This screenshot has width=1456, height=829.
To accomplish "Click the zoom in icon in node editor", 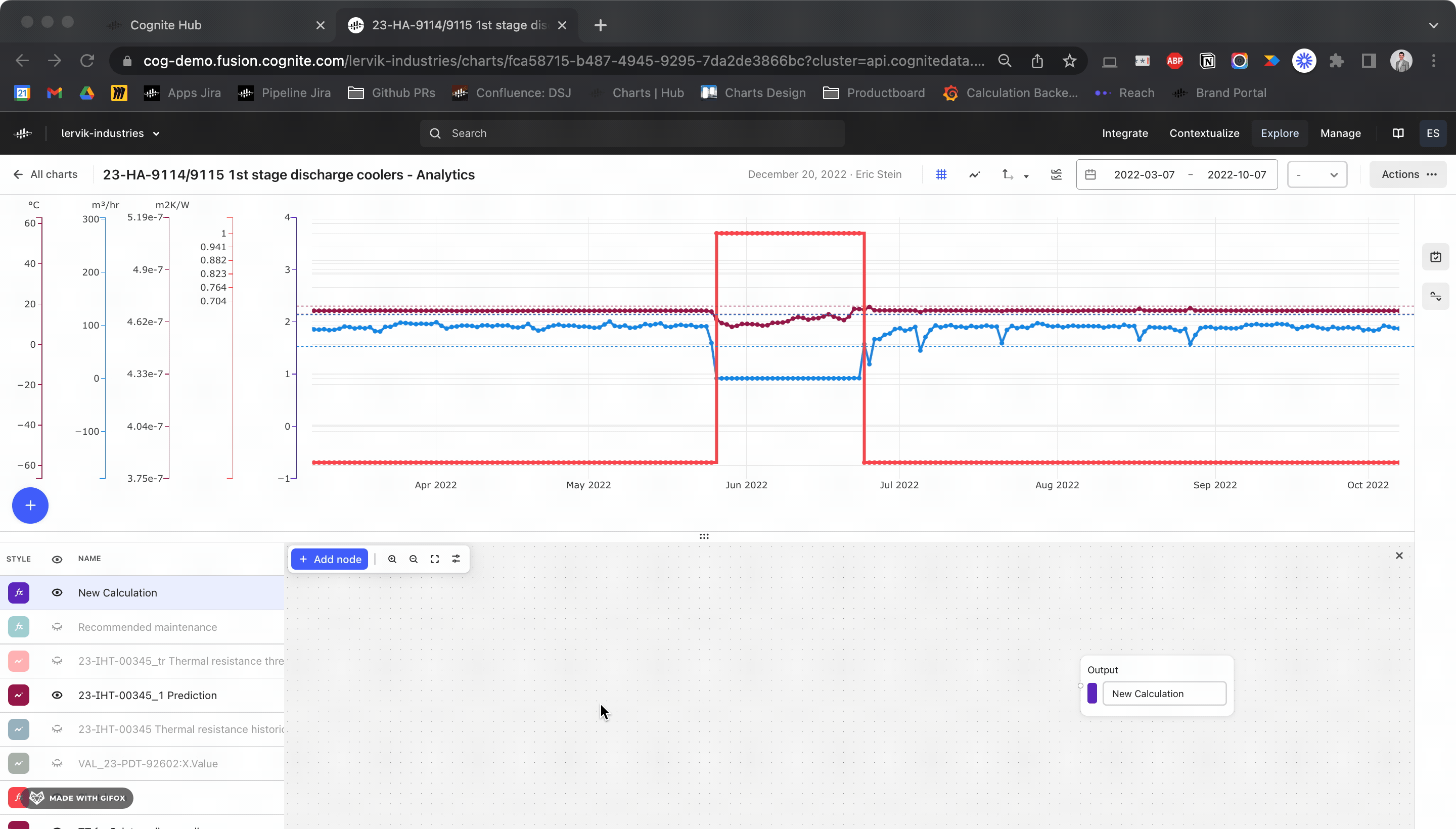I will 392,559.
